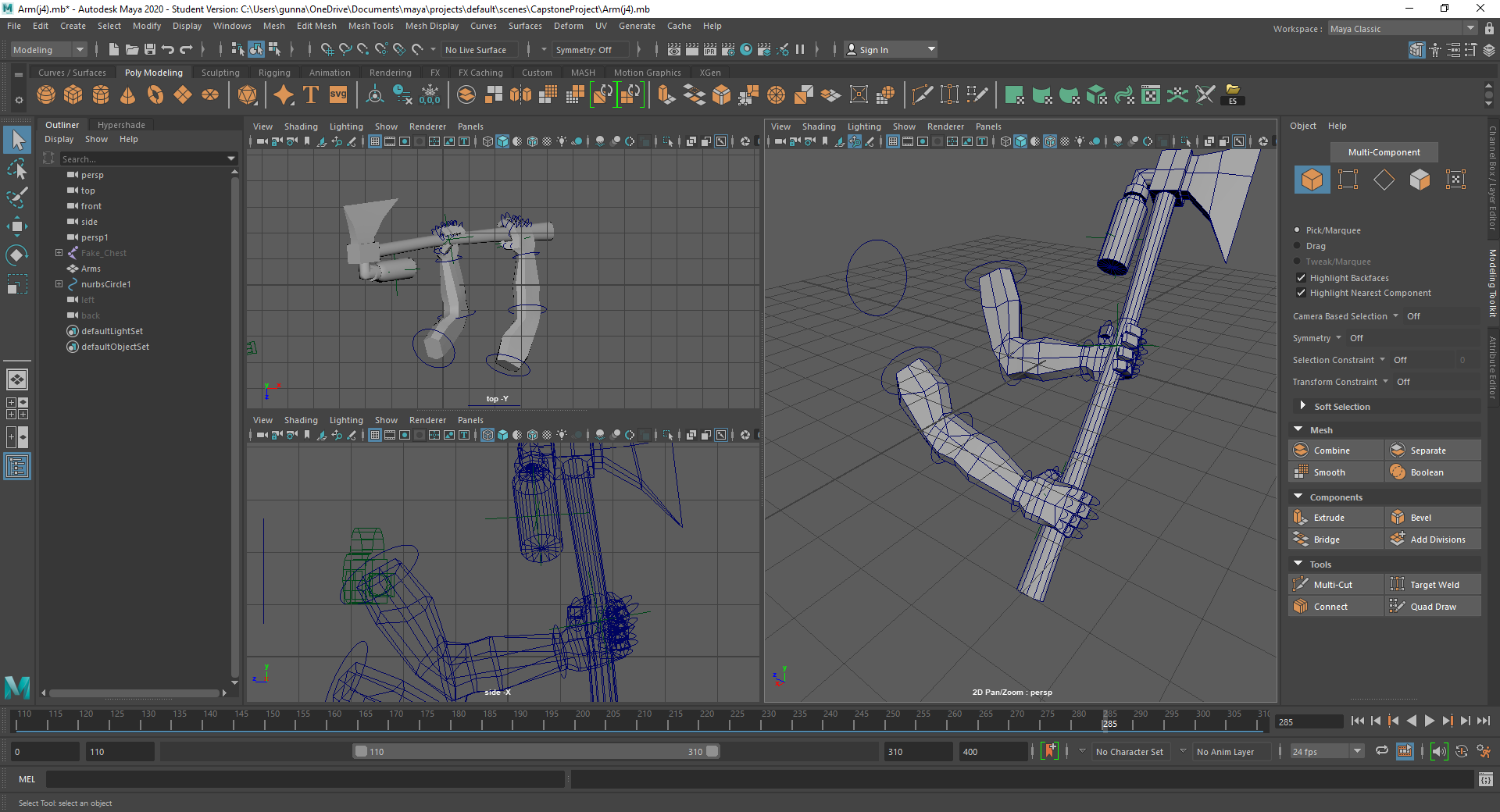Open the Mesh Tools menu
The height and width of the screenshot is (812, 1500).
tap(370, 26)
